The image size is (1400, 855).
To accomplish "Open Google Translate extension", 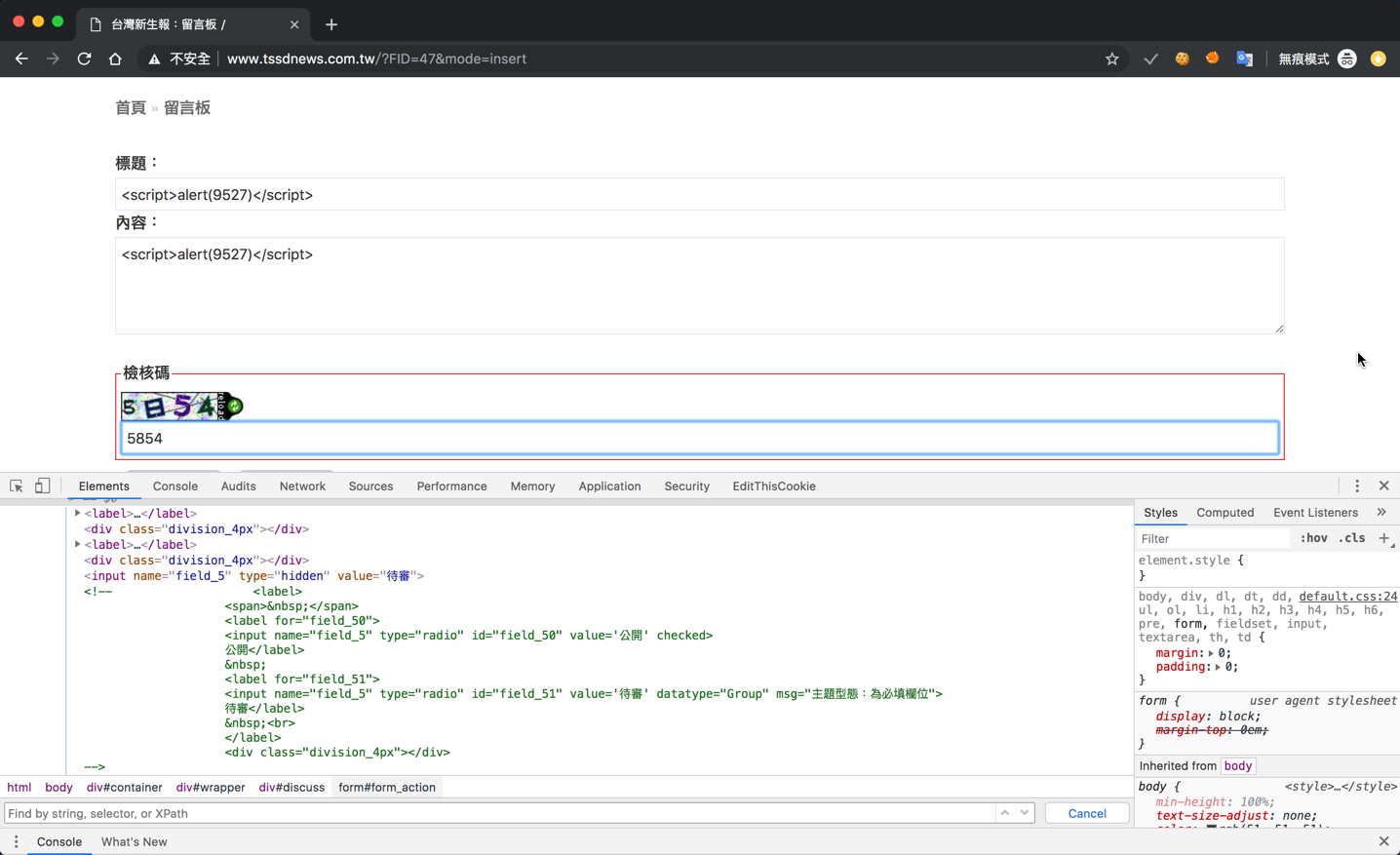I will [1244, 58].
